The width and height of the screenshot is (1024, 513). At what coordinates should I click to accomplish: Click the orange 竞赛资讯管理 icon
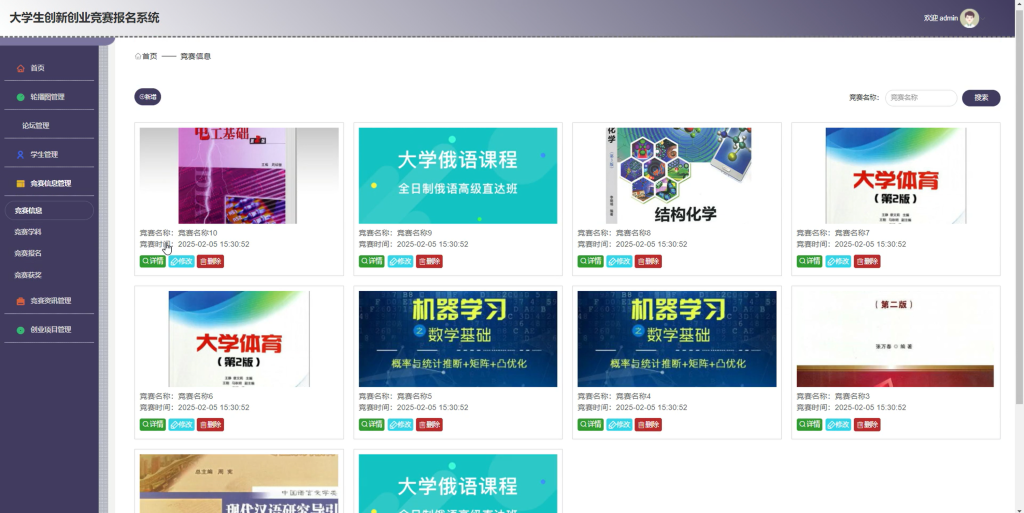20,301
